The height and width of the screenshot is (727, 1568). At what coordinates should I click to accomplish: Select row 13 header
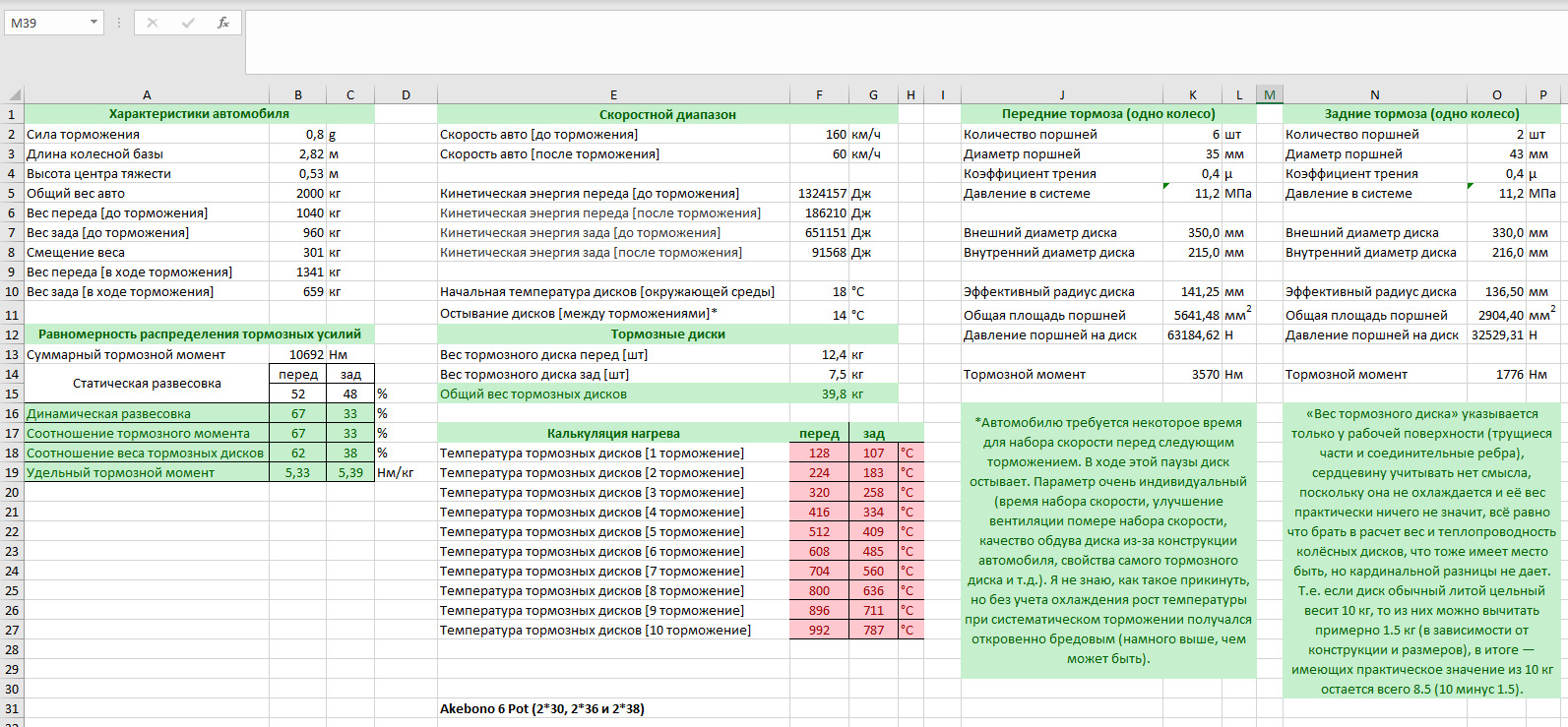pyautogui.click(x=12, y=354)
